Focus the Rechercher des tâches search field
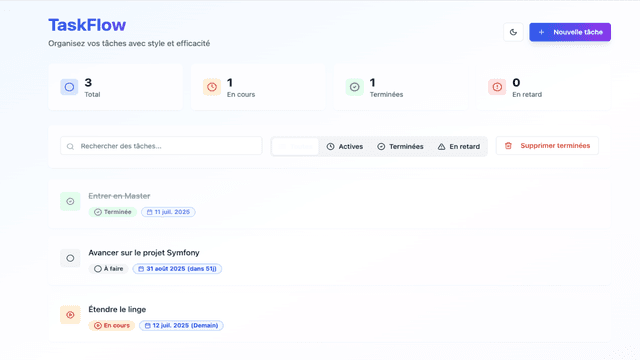Viewport: 640px width, 360px height. tap(161, 146)
